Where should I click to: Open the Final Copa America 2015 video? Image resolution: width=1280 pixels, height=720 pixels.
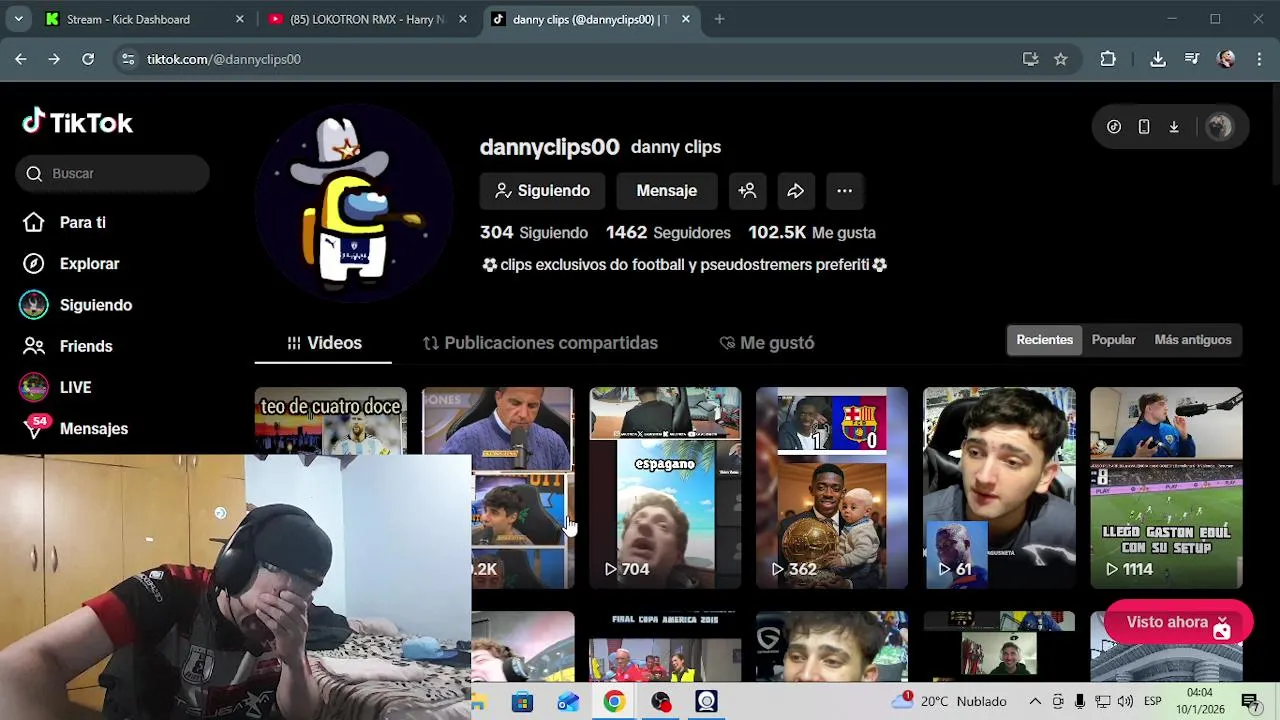pos(665,646)
